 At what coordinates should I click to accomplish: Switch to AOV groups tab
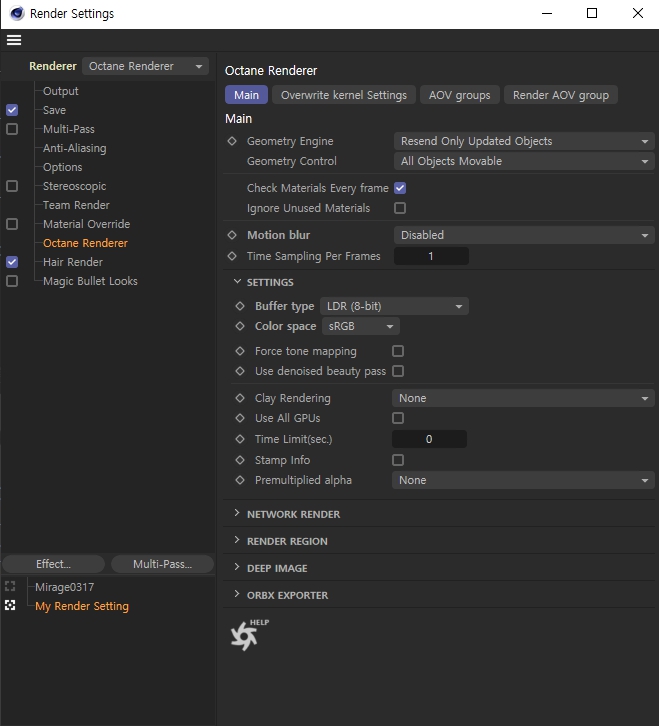point(459,95)
